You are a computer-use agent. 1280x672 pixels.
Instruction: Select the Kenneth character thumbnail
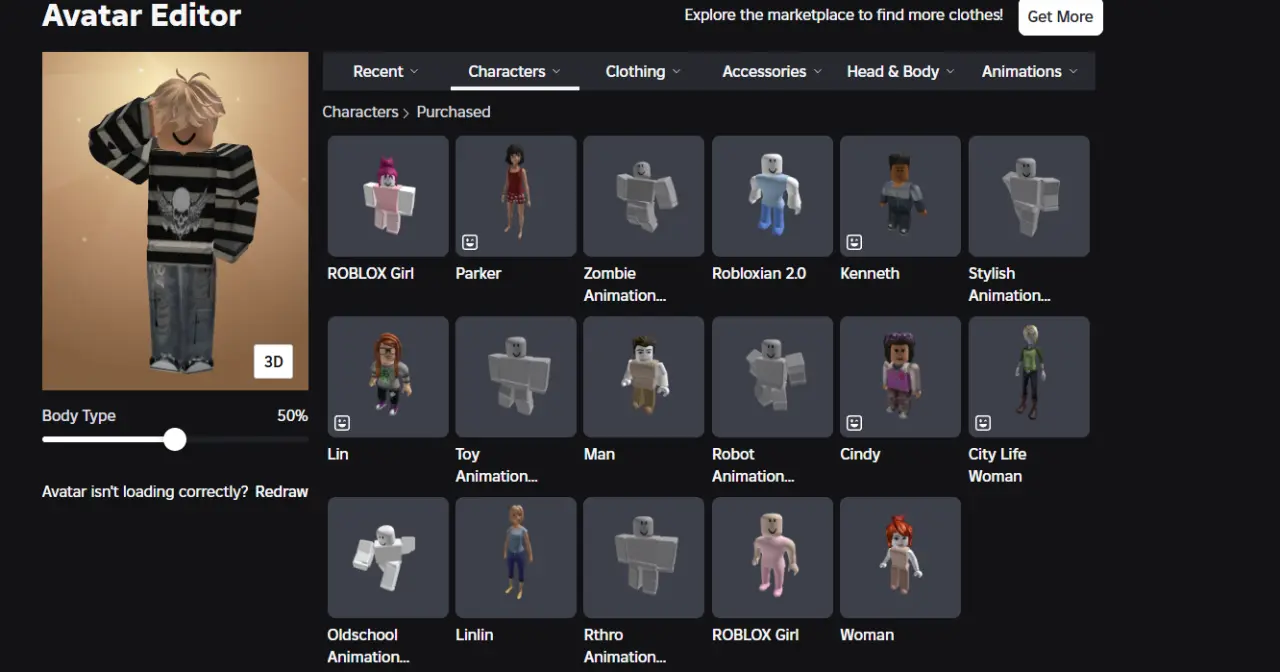(x=900, y=196)
